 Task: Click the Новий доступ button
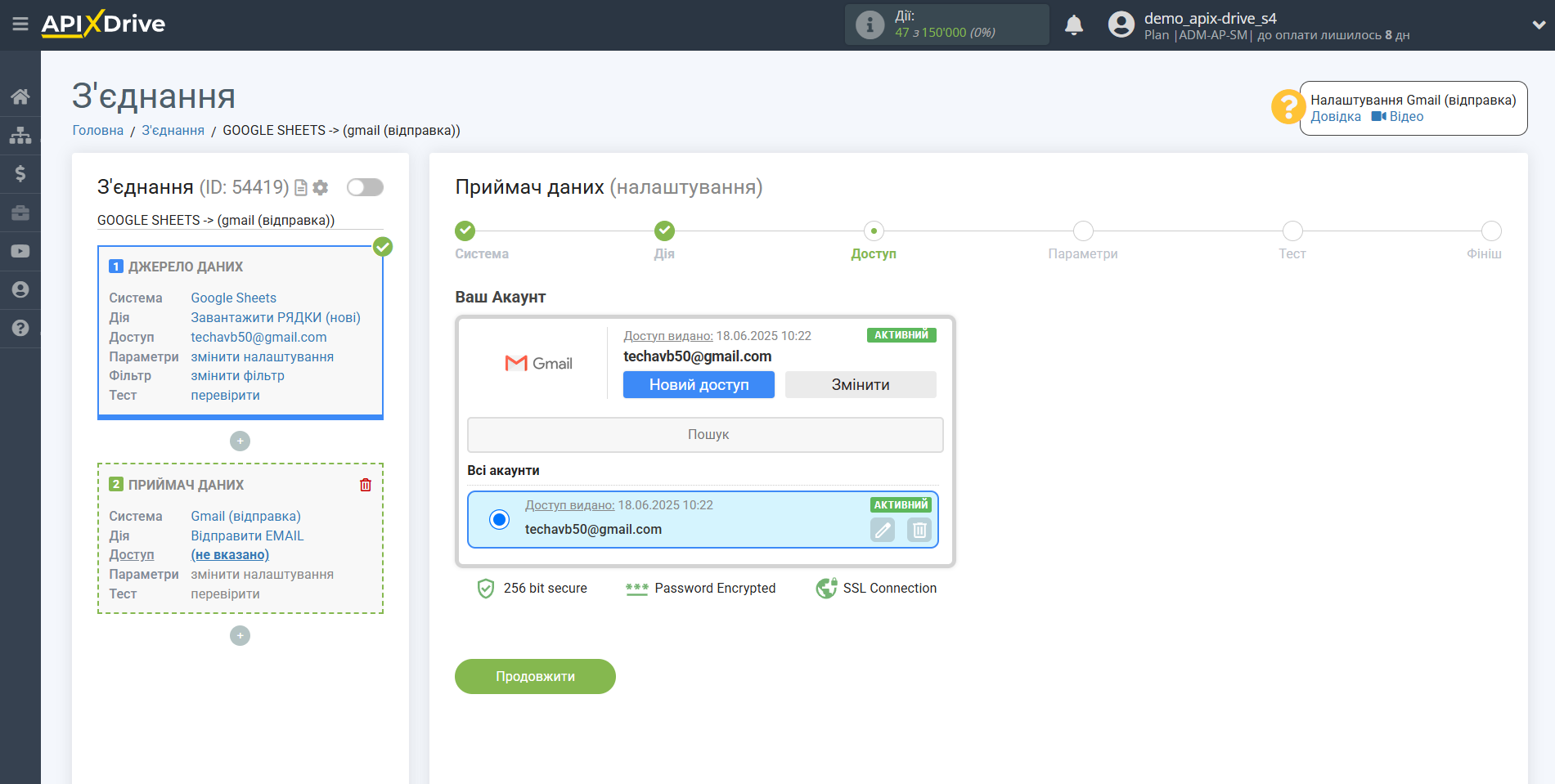699,385
